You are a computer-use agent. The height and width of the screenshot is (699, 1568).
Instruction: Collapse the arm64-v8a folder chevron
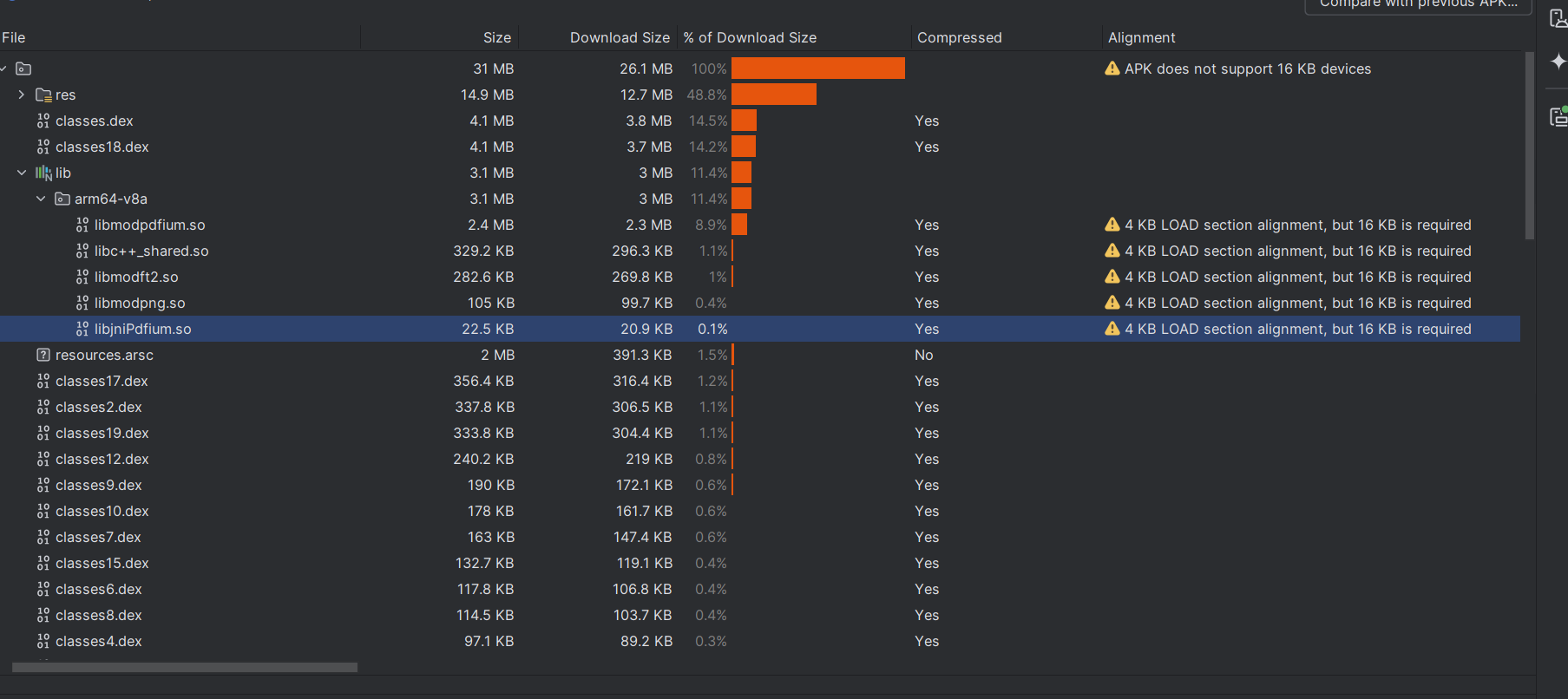[x=41, y=199]
